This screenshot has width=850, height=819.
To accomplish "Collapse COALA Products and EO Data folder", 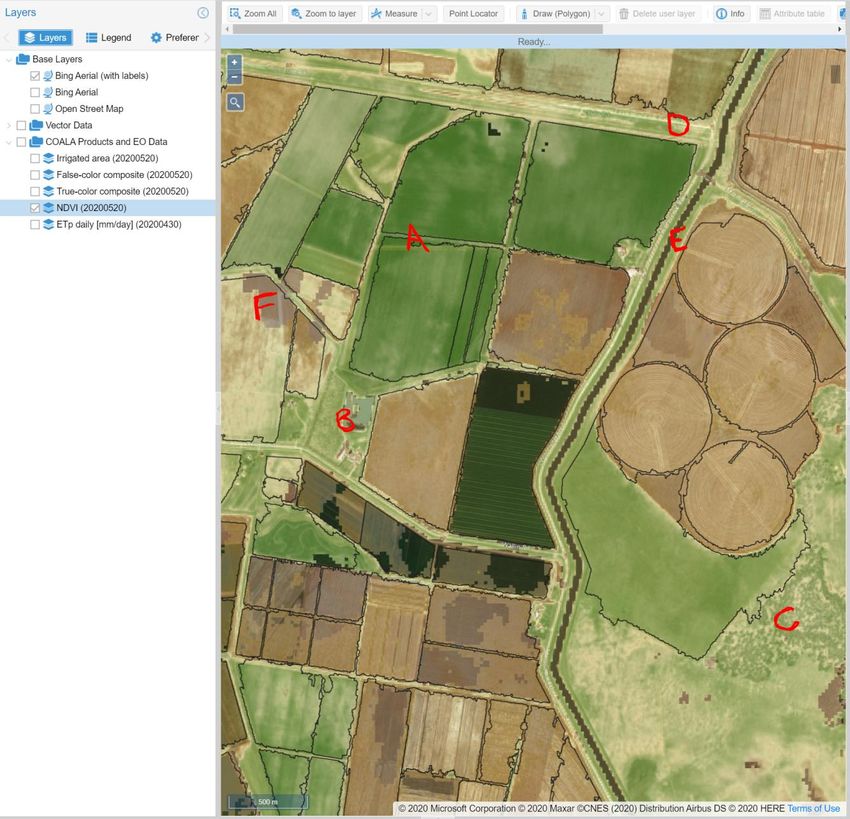I will coord(8,142).
